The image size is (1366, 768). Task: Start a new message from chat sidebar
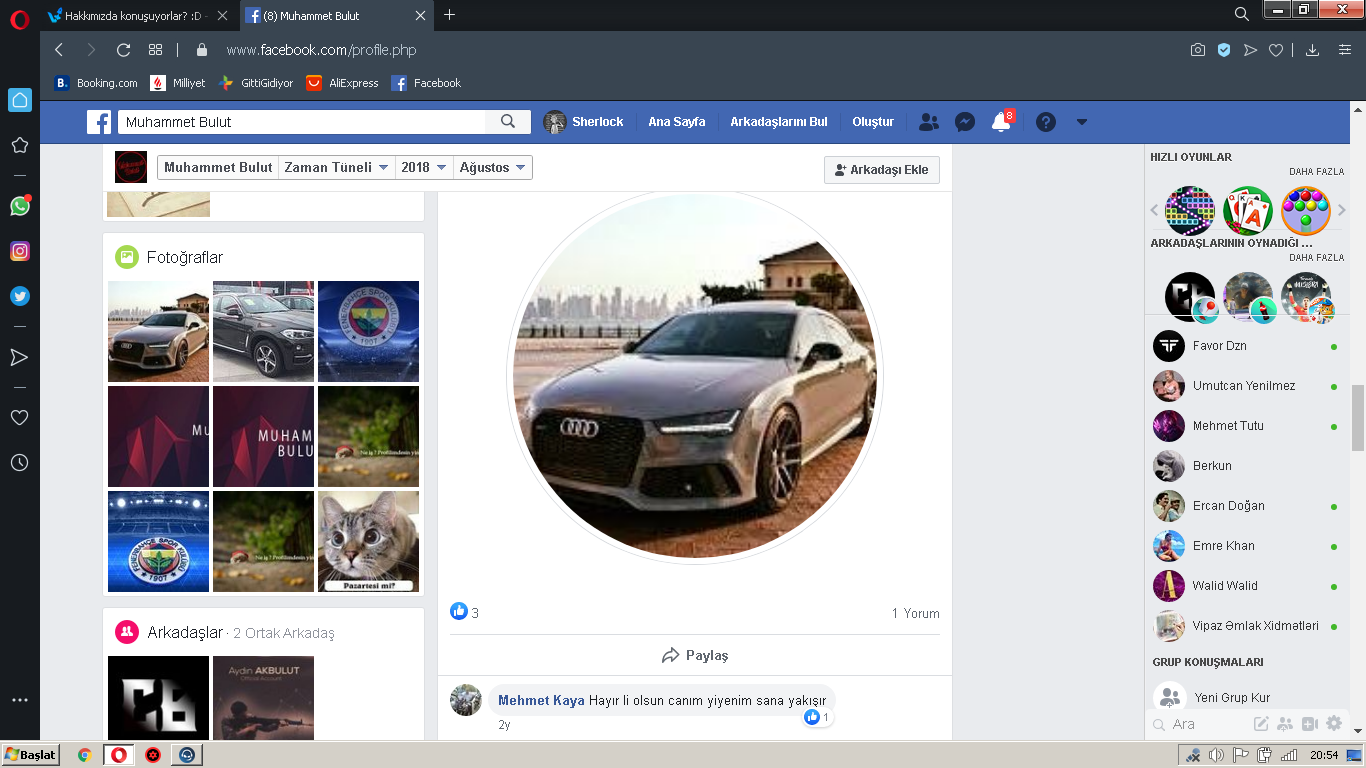1262,724
